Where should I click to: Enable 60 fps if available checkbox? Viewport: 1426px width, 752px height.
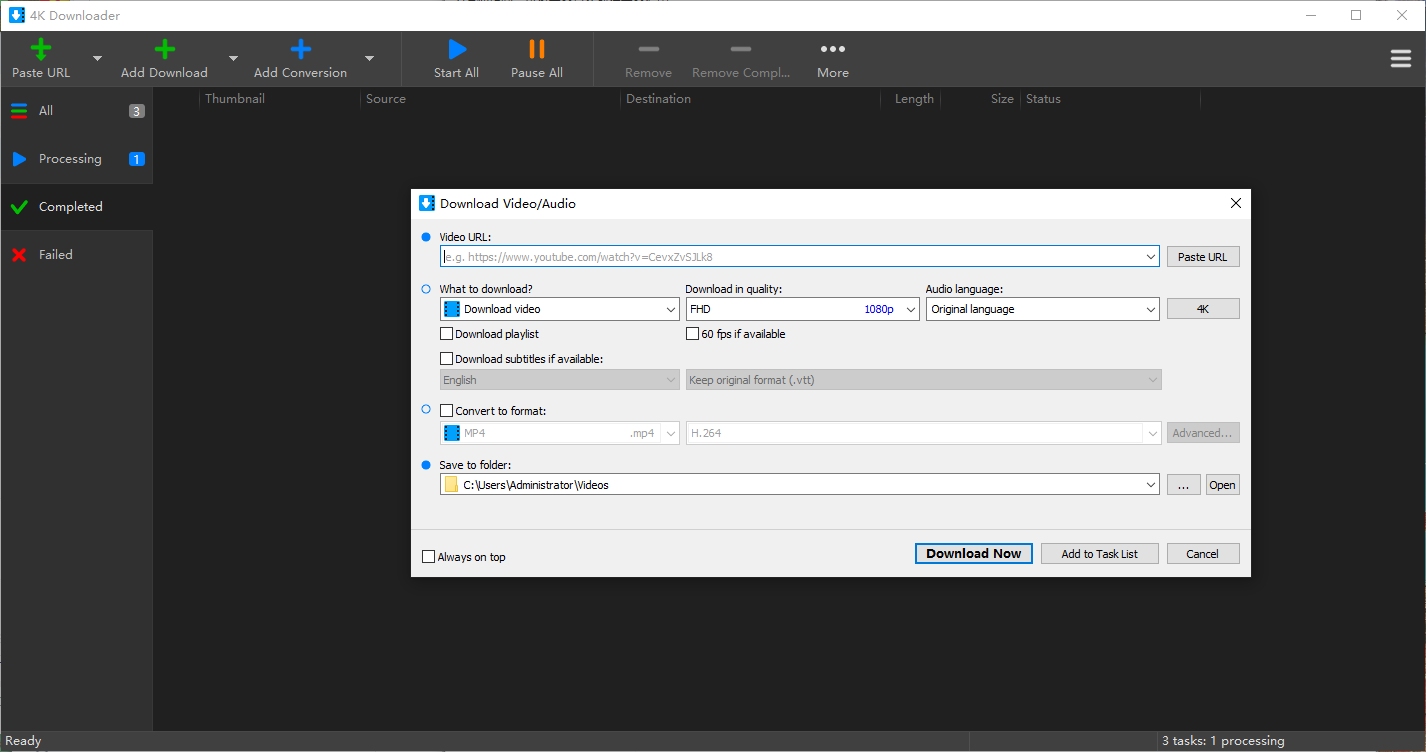692,334
